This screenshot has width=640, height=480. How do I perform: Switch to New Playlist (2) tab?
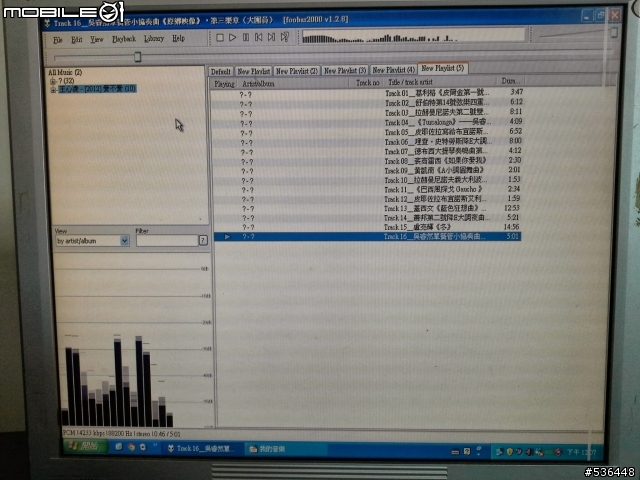click(297, 71)
